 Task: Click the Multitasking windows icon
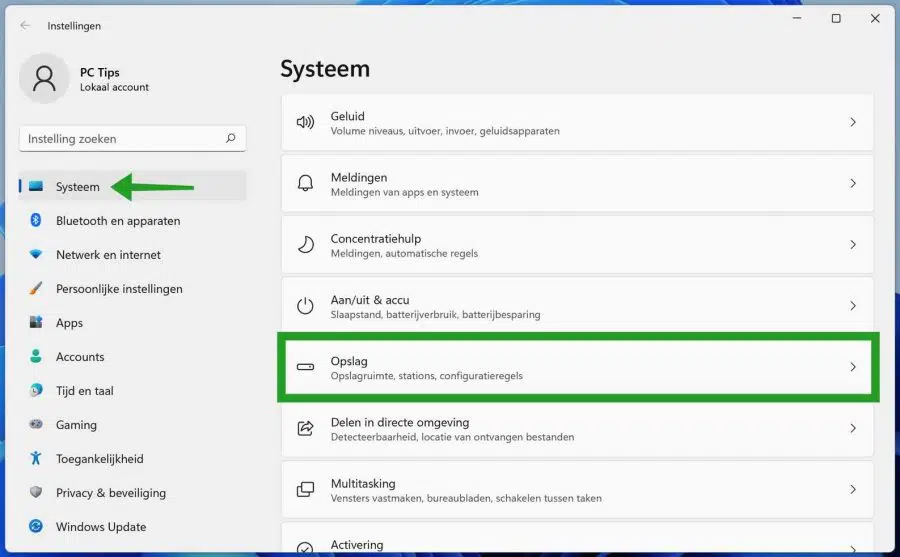point(305,489)
